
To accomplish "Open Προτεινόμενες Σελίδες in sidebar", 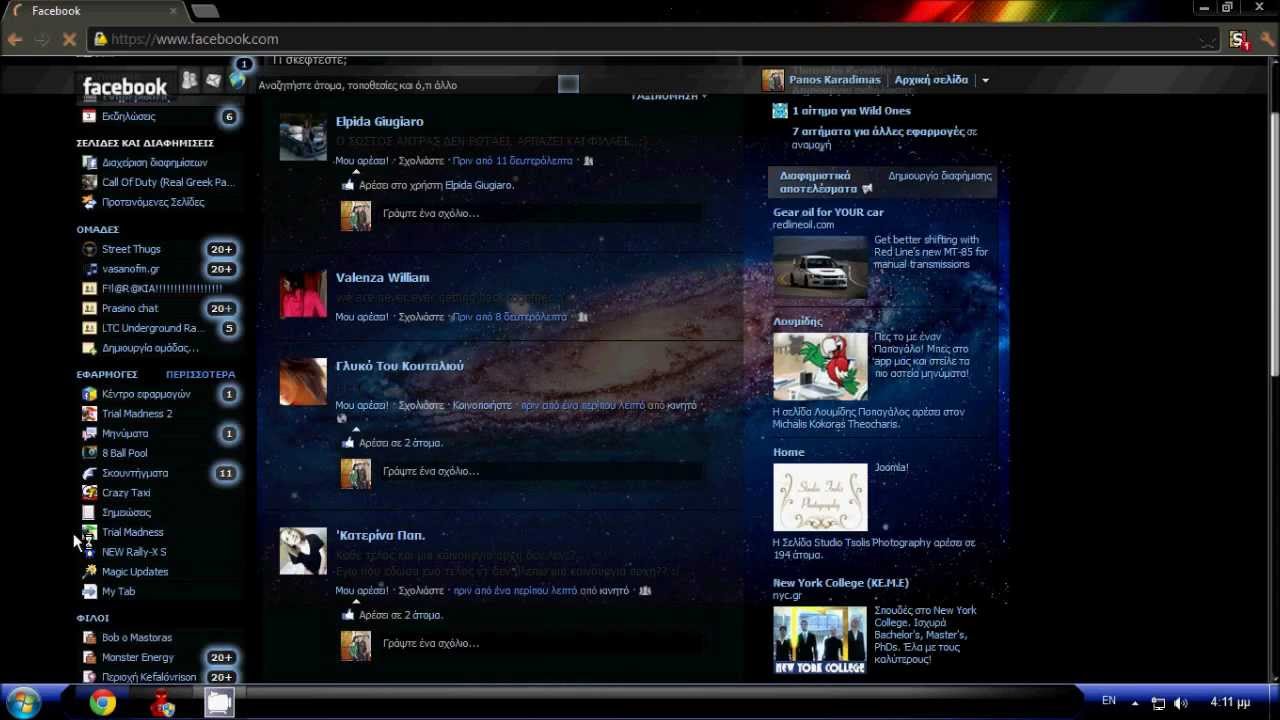I will [153, 202].
